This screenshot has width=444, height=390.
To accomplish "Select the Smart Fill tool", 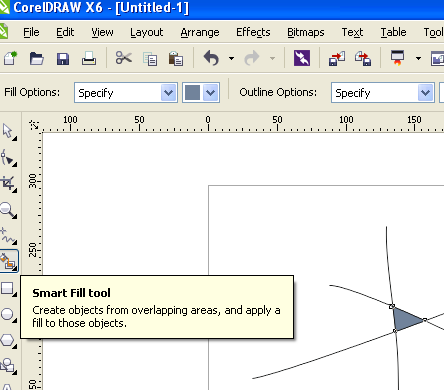I will coord(8,261).
